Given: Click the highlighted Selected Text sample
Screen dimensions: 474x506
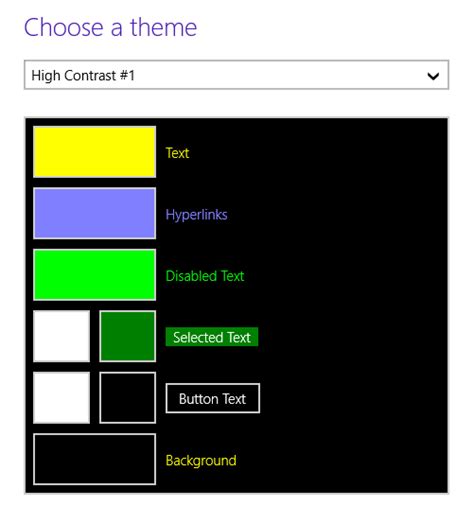Looking at the screenshot, I should 212,337.
